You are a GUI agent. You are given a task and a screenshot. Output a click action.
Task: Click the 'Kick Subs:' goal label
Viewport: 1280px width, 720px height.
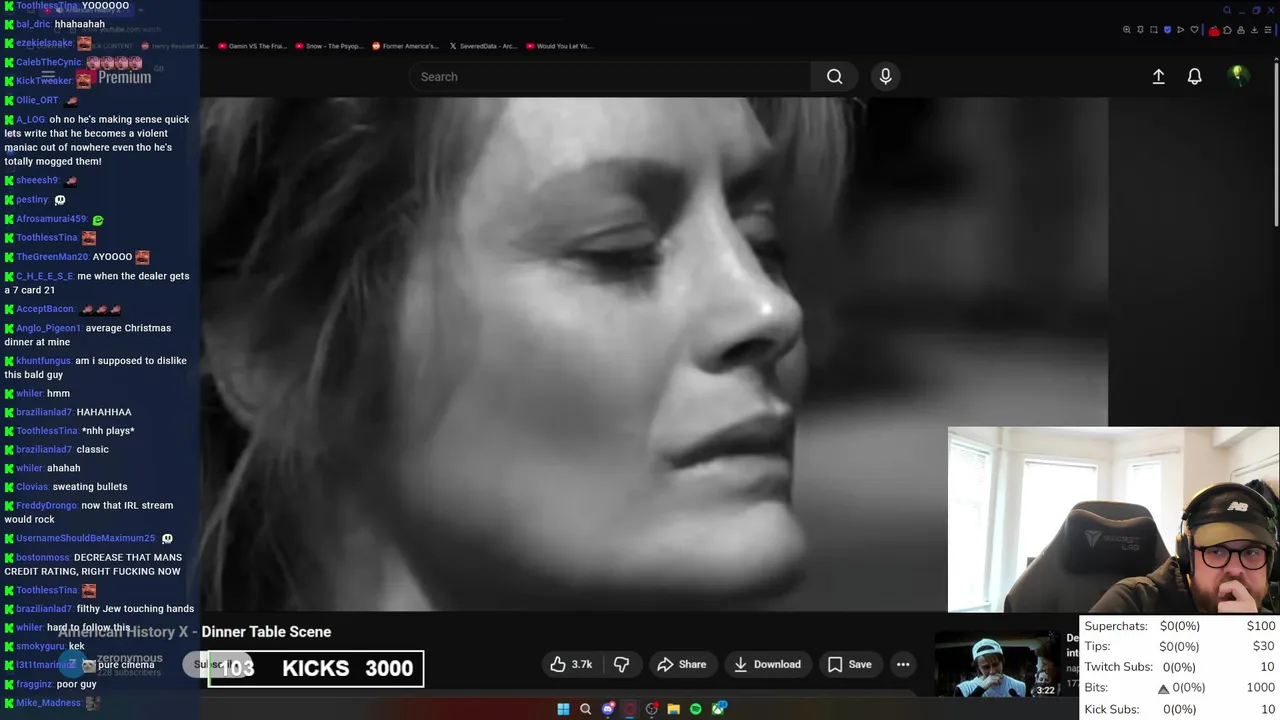click(x=1112, y=709)
